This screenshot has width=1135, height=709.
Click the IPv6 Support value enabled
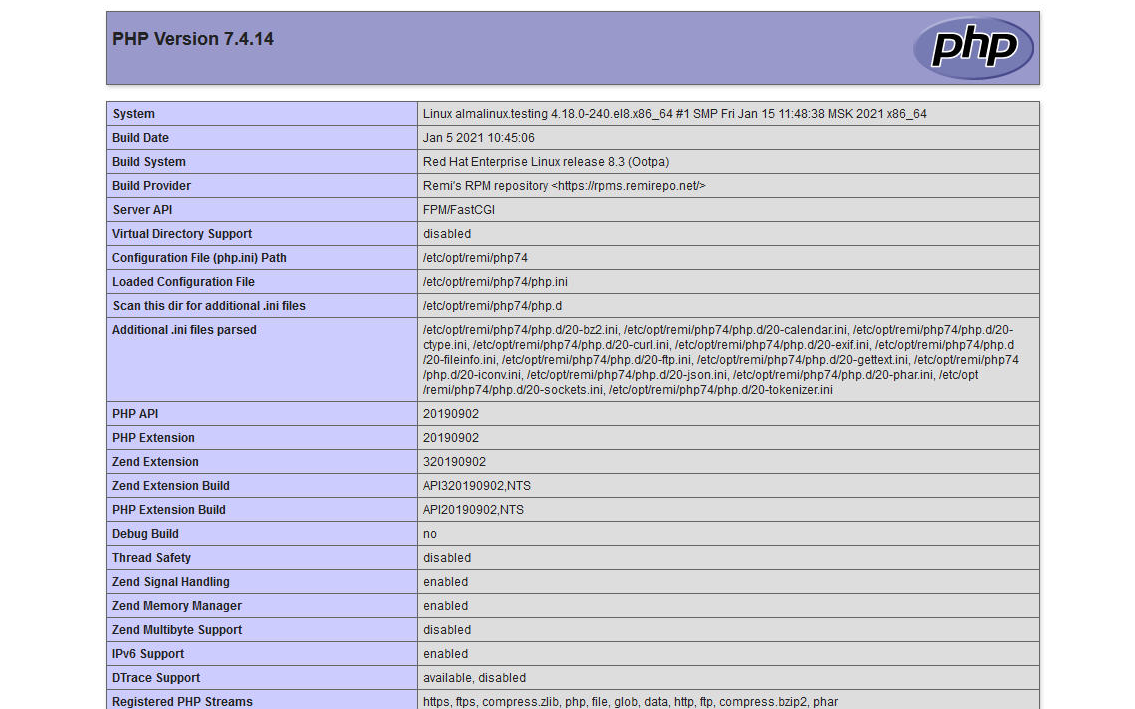point(444,653)
